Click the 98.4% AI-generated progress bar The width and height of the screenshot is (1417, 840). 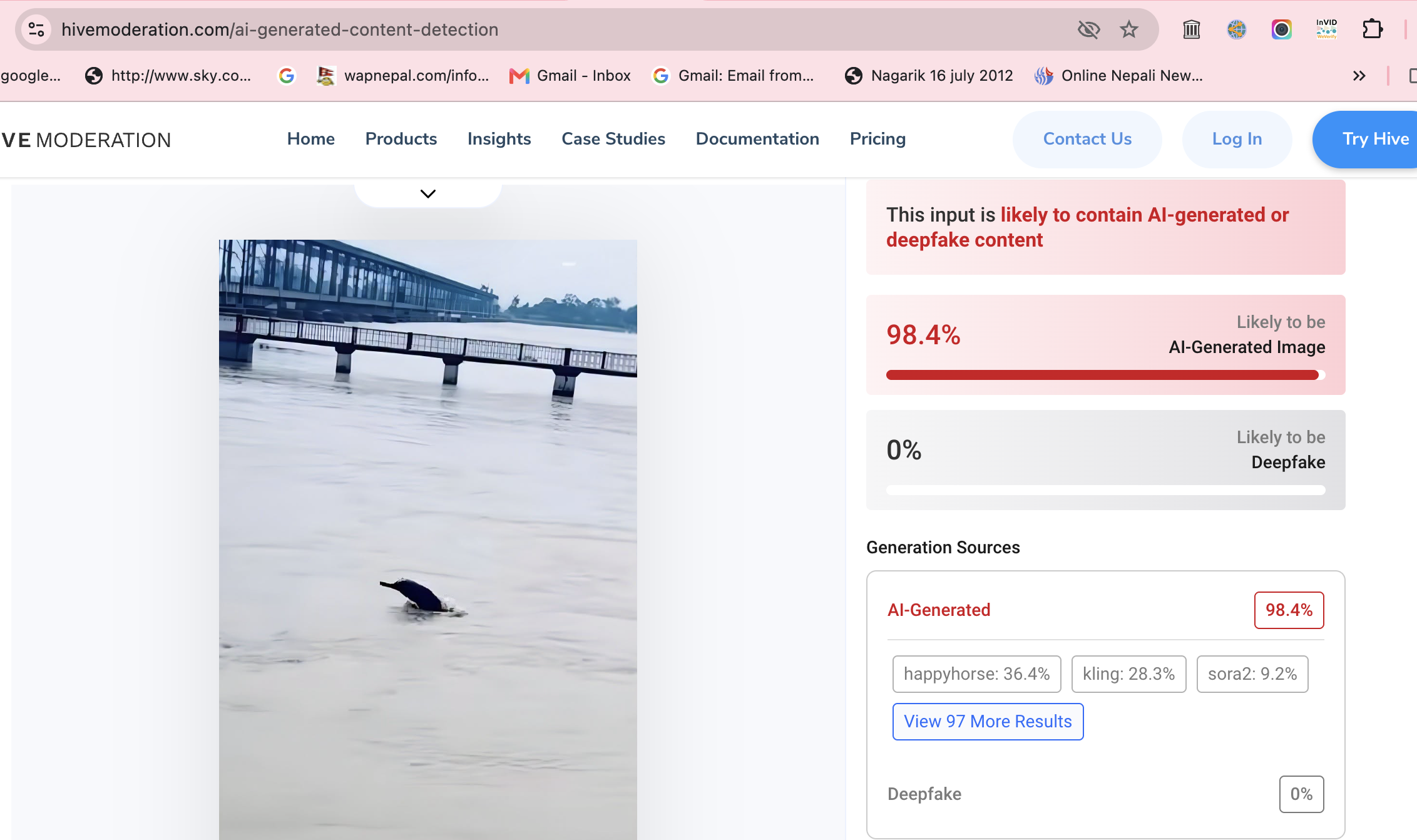click(x=1105, y=375)
